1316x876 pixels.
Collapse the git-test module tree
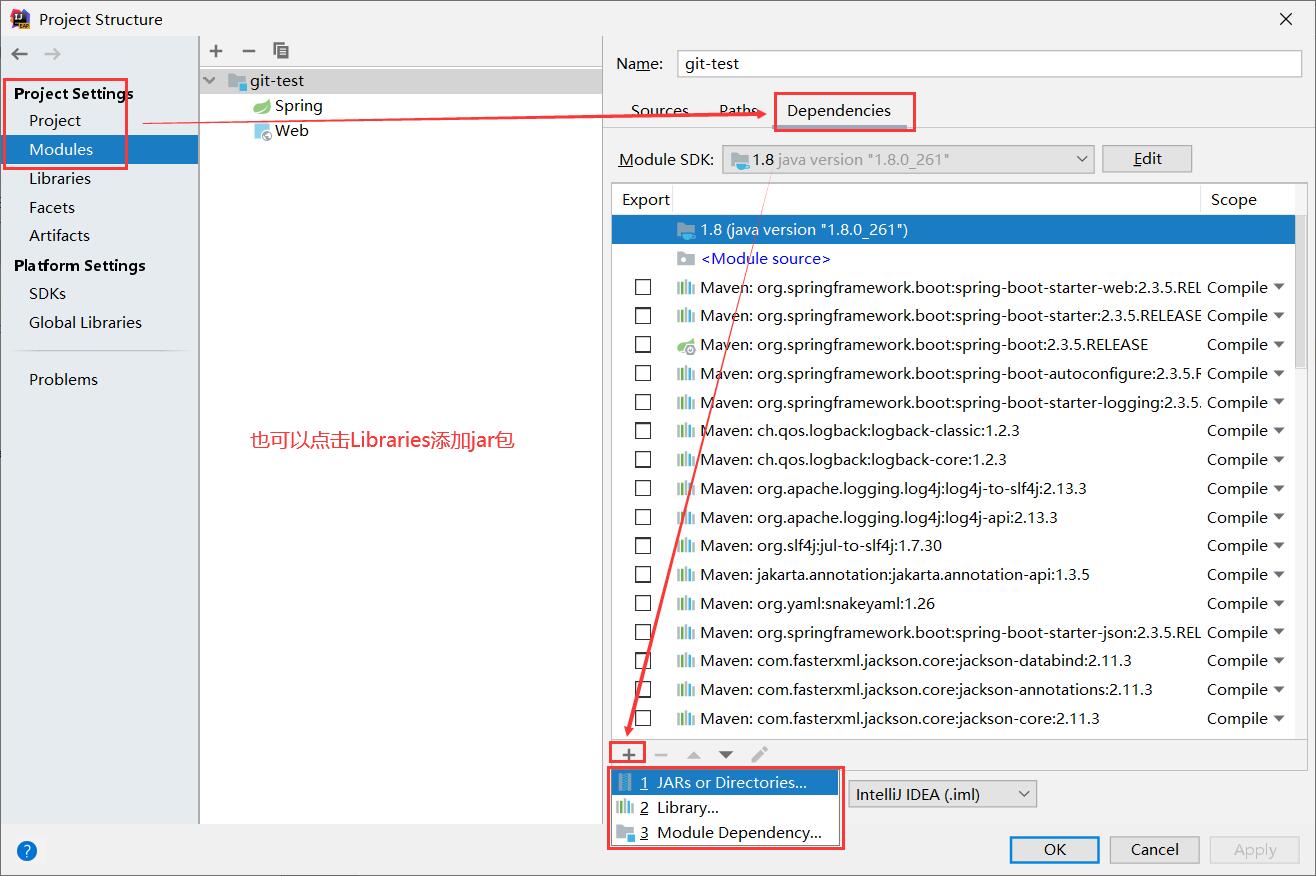pyautogui.click(x=209, y=81)
